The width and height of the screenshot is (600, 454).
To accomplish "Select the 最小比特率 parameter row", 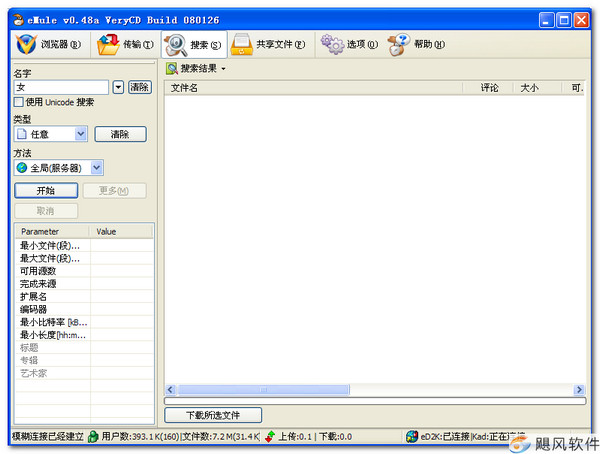I will point(84,322).
